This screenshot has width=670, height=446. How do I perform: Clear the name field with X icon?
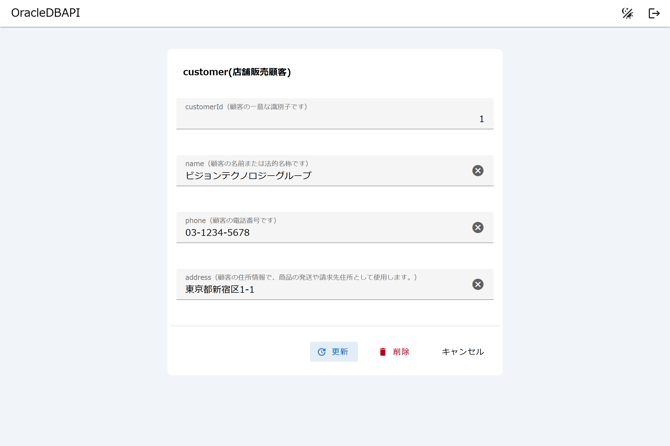478,171
